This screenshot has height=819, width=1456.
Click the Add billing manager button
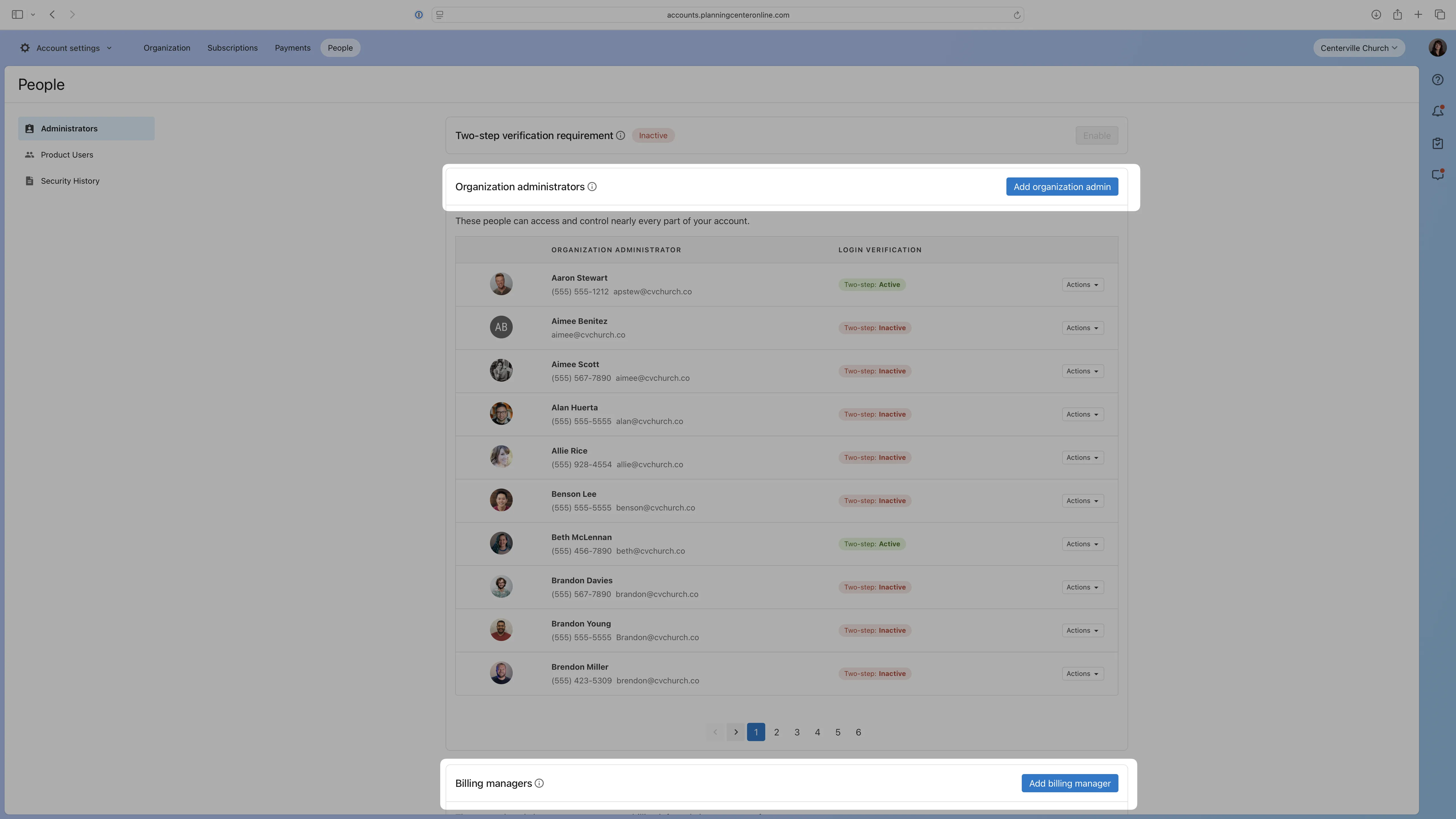1069,783
